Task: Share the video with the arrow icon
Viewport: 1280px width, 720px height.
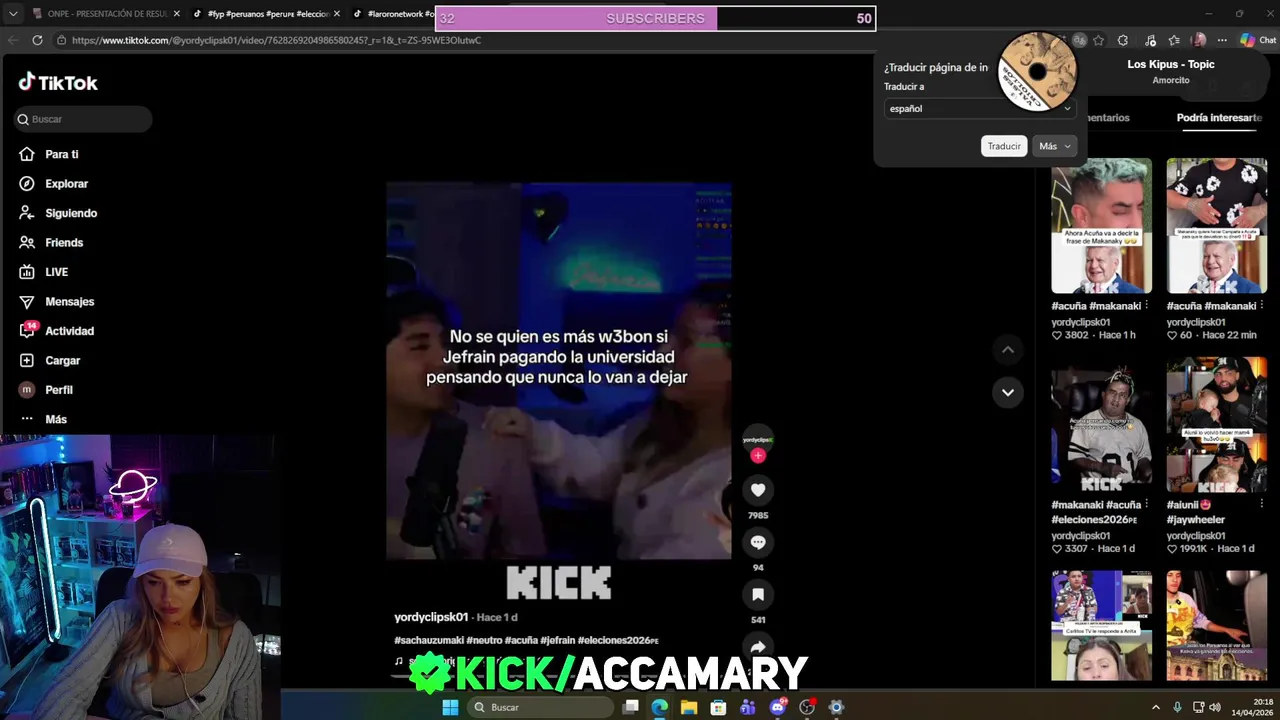Action: [x=758, y=646]
